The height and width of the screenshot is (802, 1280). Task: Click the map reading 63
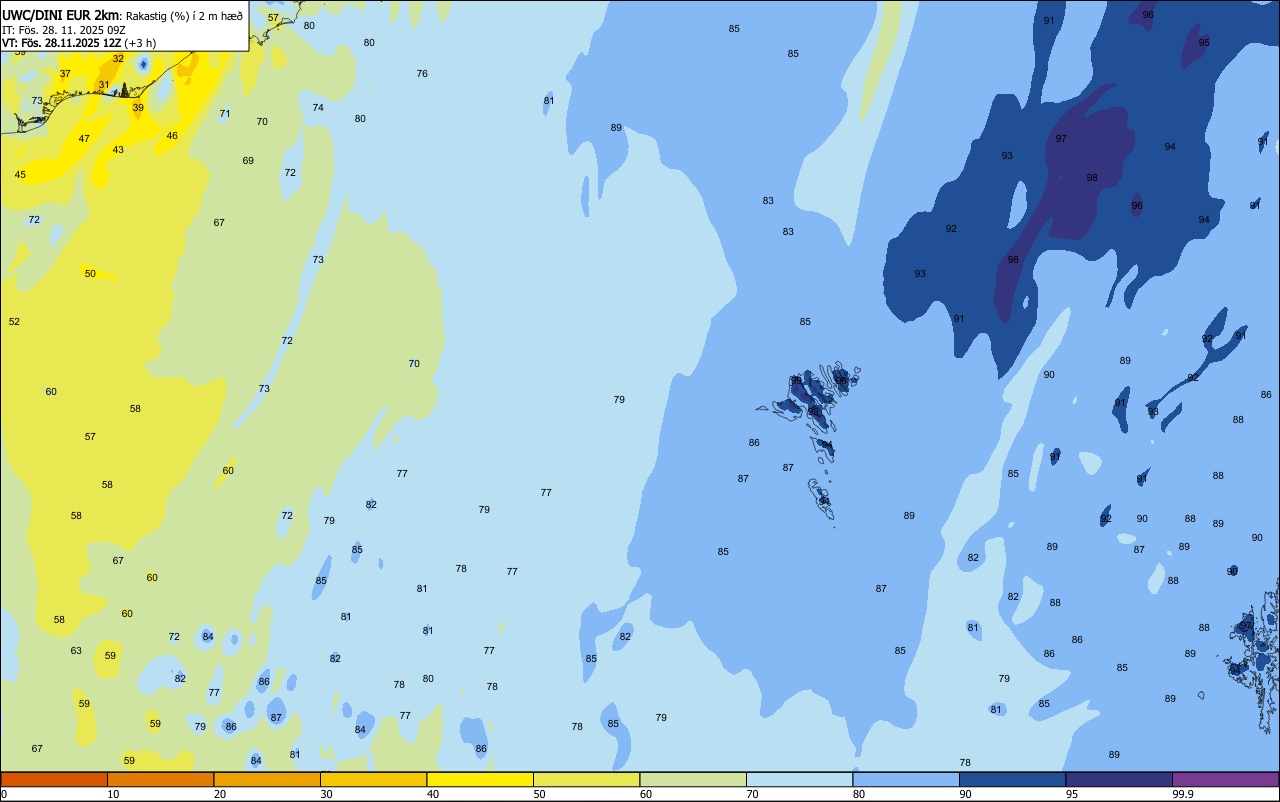[76, 651]
